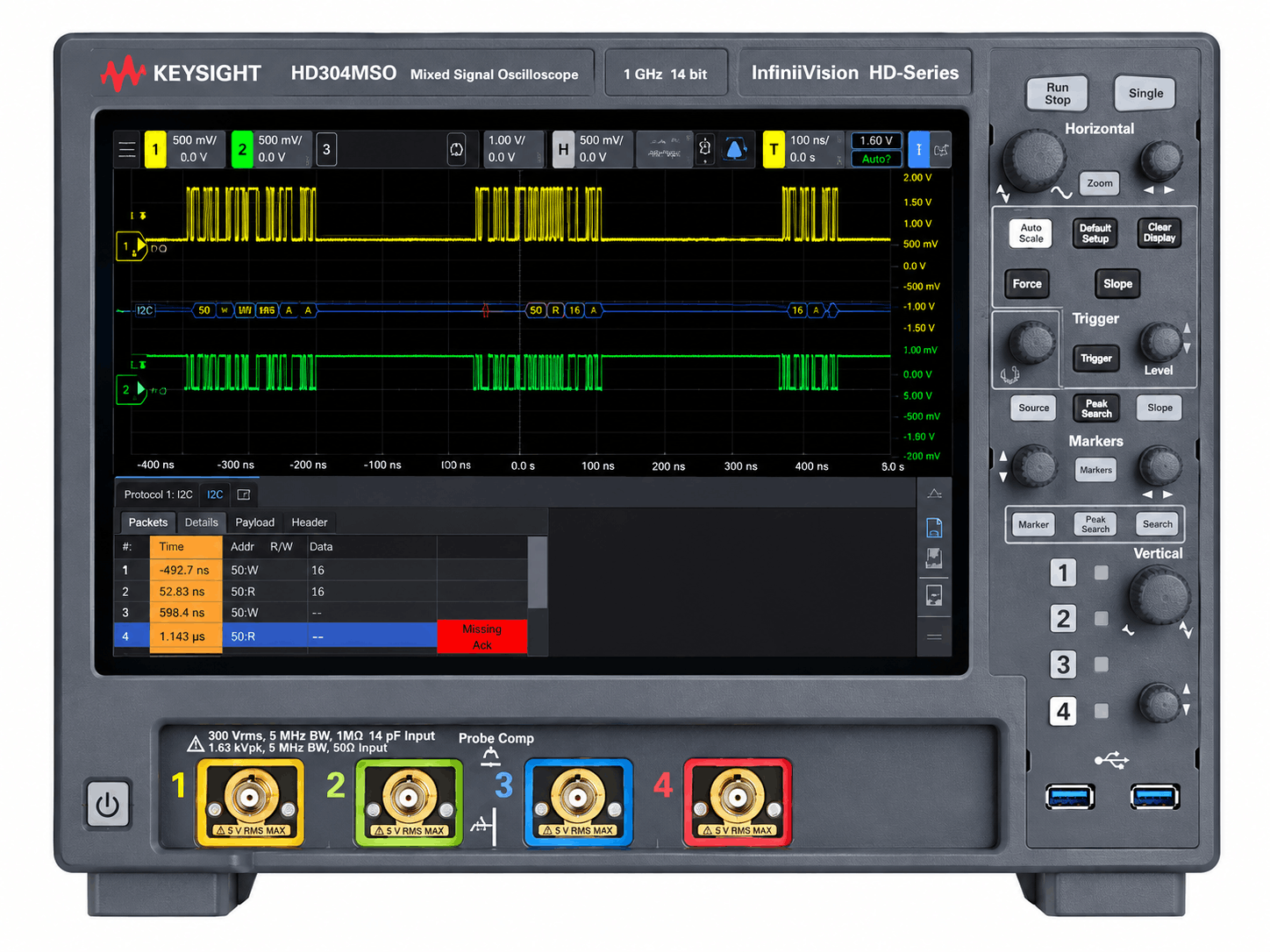This screenshot has width=1270, height=952.
Task: Click the packet list scrollbar
Action: [x=538, y=573]
